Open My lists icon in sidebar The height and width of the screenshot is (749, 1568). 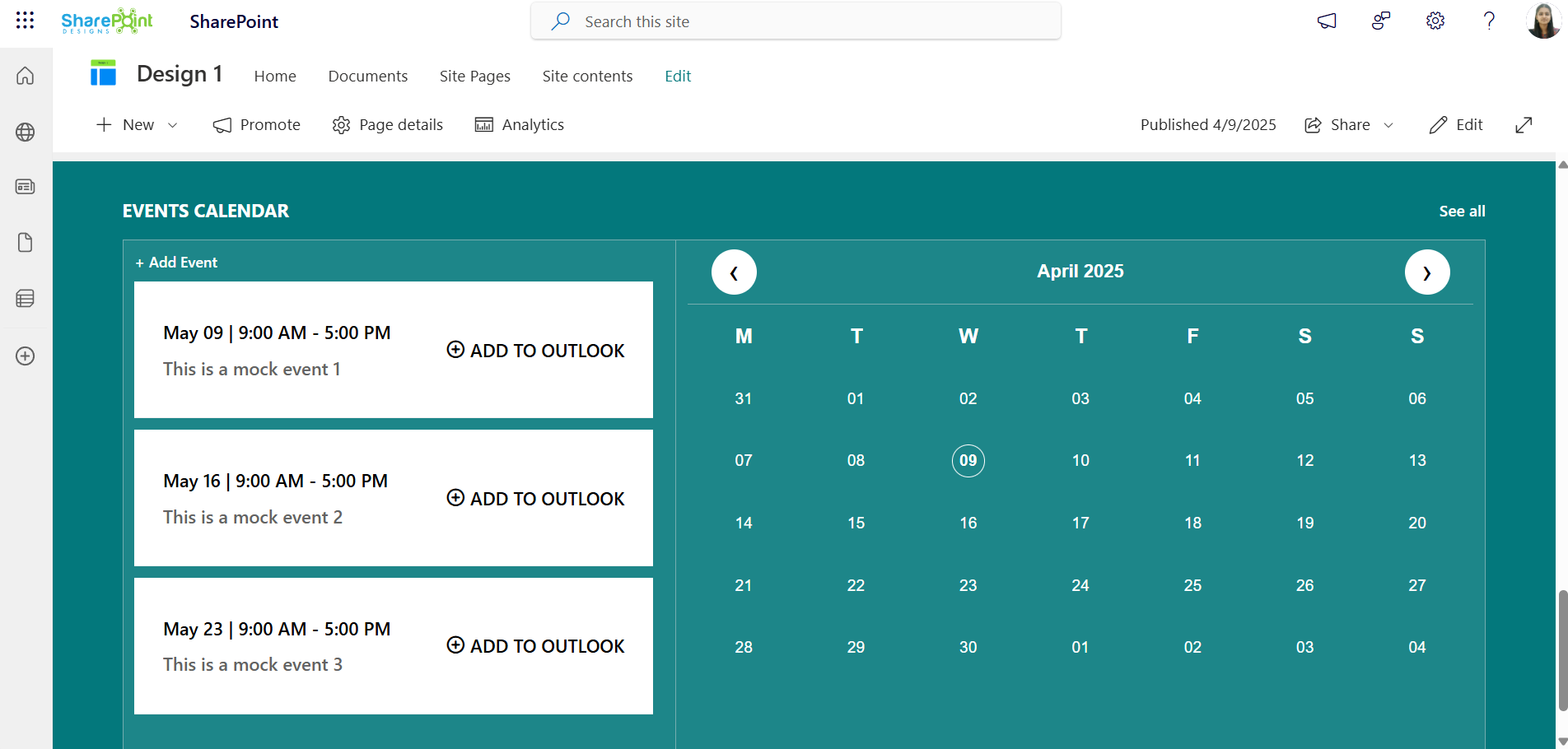coord(26,298)
